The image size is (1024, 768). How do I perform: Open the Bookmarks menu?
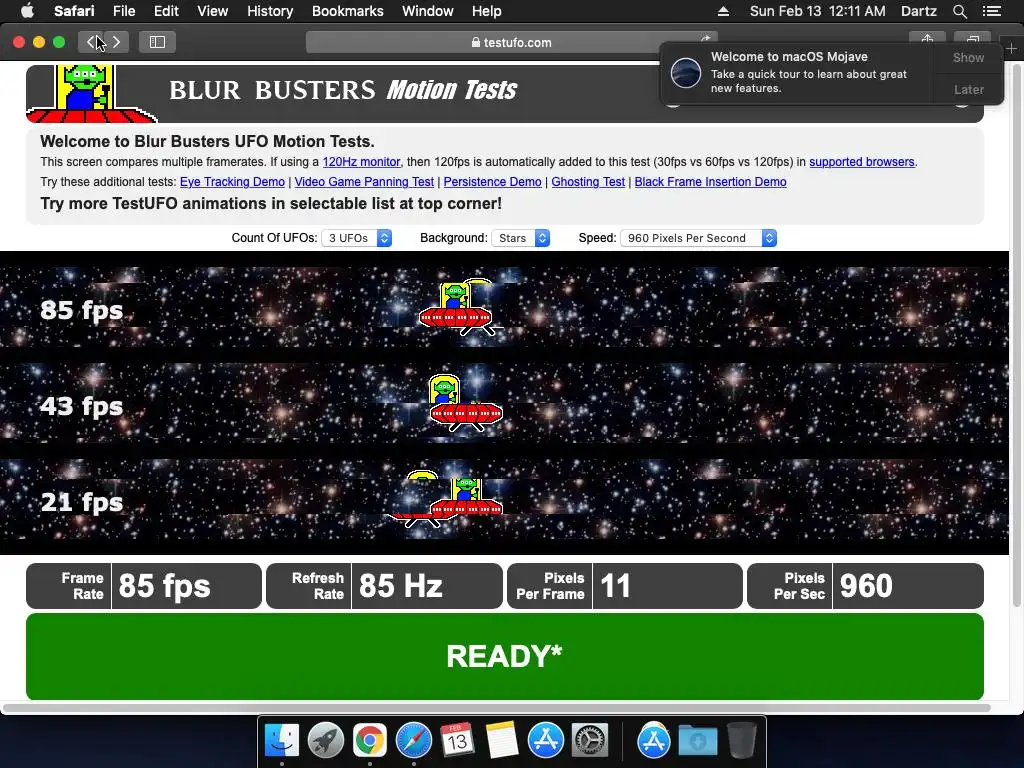(347, 11)
